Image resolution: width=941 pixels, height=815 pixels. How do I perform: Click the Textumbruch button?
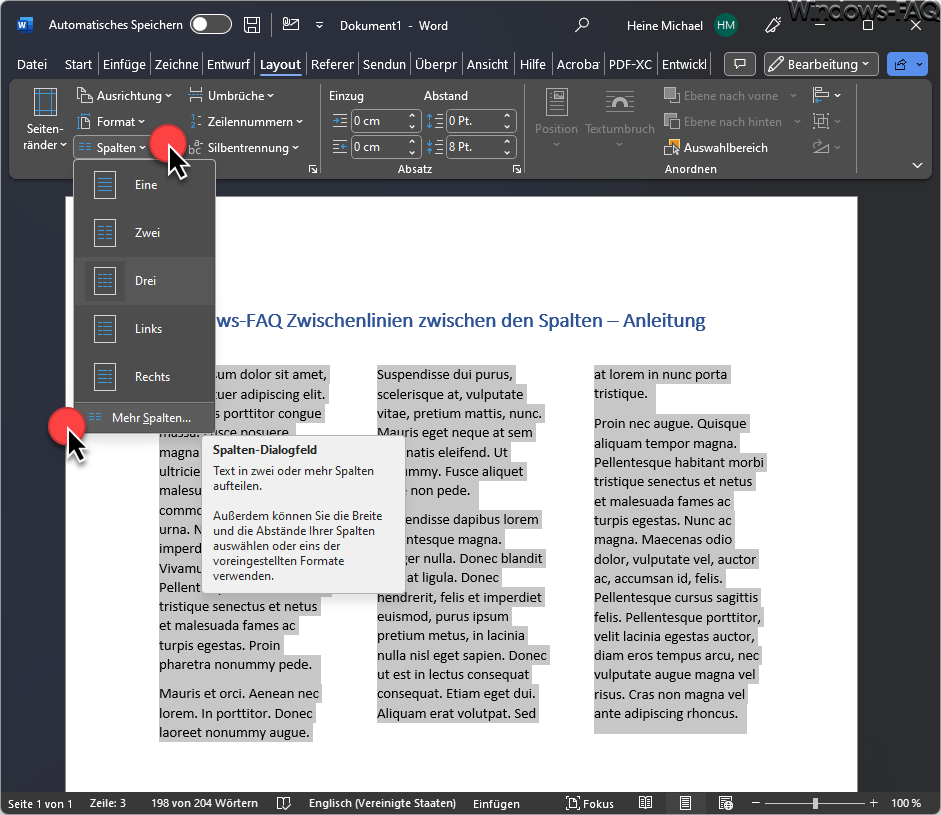coord(619,118)
